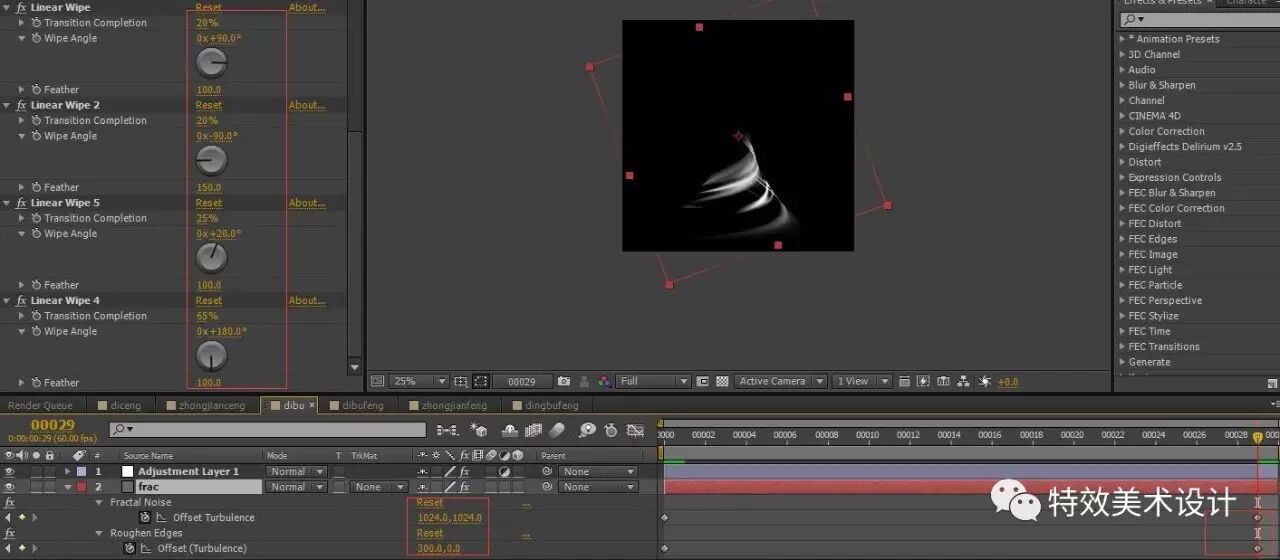The height and width of the screenshot is (560, 1280).
Task: Click Reset for Linear Wipe 2
Action: [209, 105]
